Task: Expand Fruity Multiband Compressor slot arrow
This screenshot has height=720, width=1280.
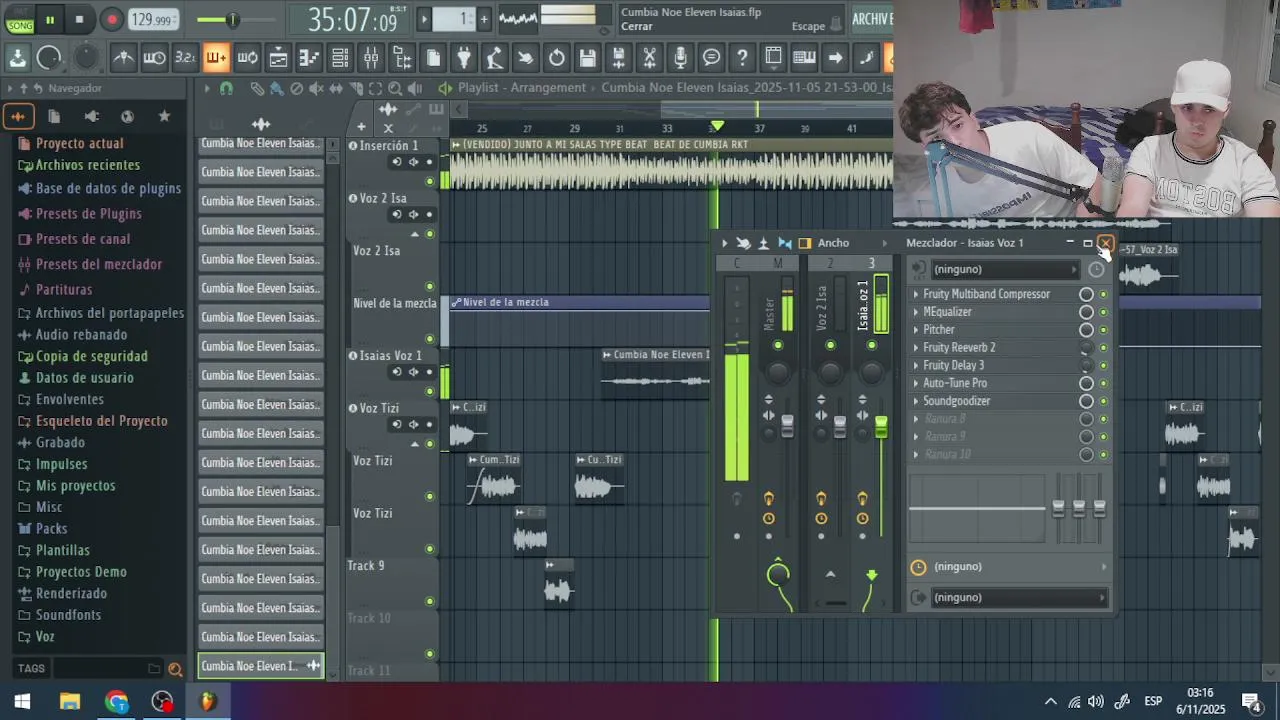Action: coord(915,294)
